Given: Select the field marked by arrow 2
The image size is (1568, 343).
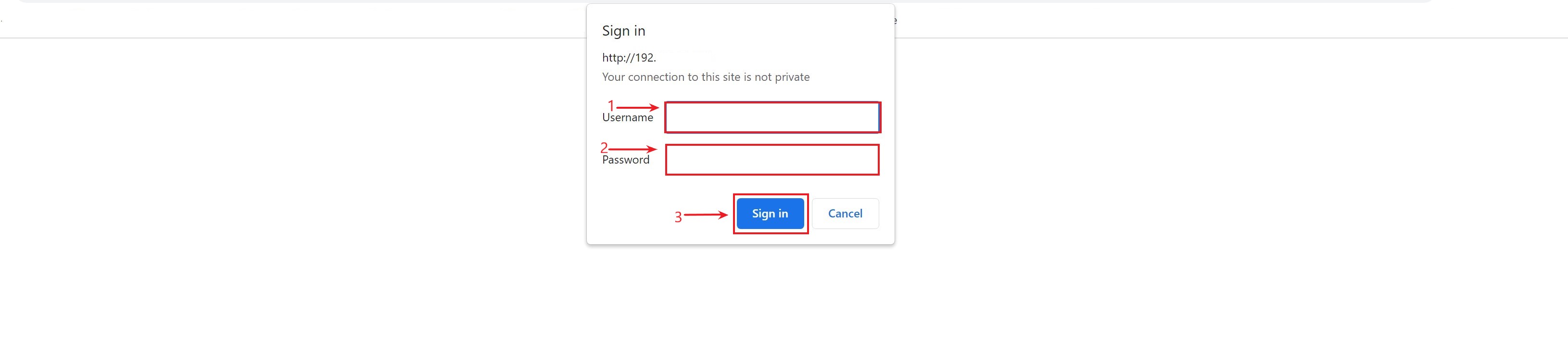Looking at the screenshot, I should (771, 159).
